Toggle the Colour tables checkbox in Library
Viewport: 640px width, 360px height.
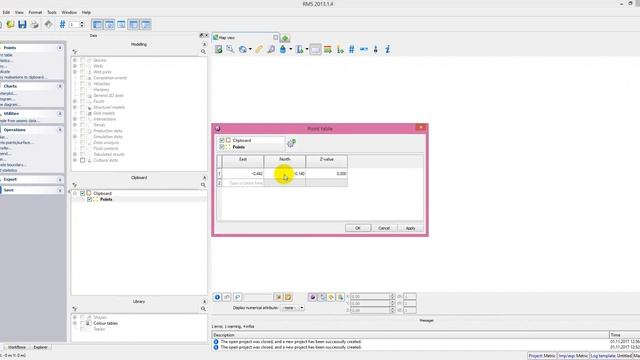82,323
